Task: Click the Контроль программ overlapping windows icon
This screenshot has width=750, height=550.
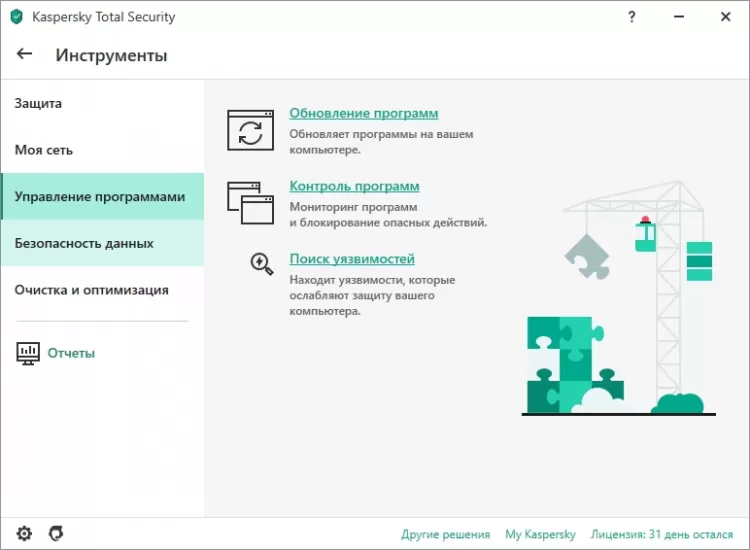Action: click(250, 203)
